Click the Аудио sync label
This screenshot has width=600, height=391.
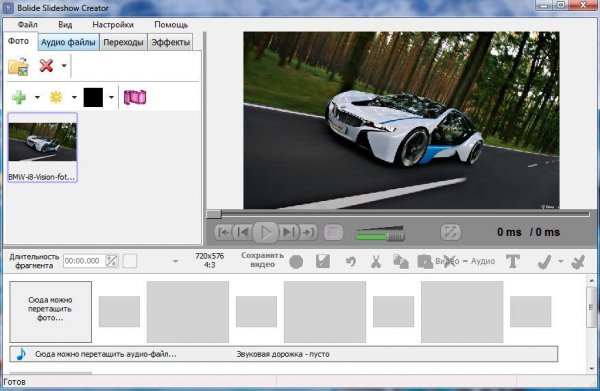[x=483, y=261]
